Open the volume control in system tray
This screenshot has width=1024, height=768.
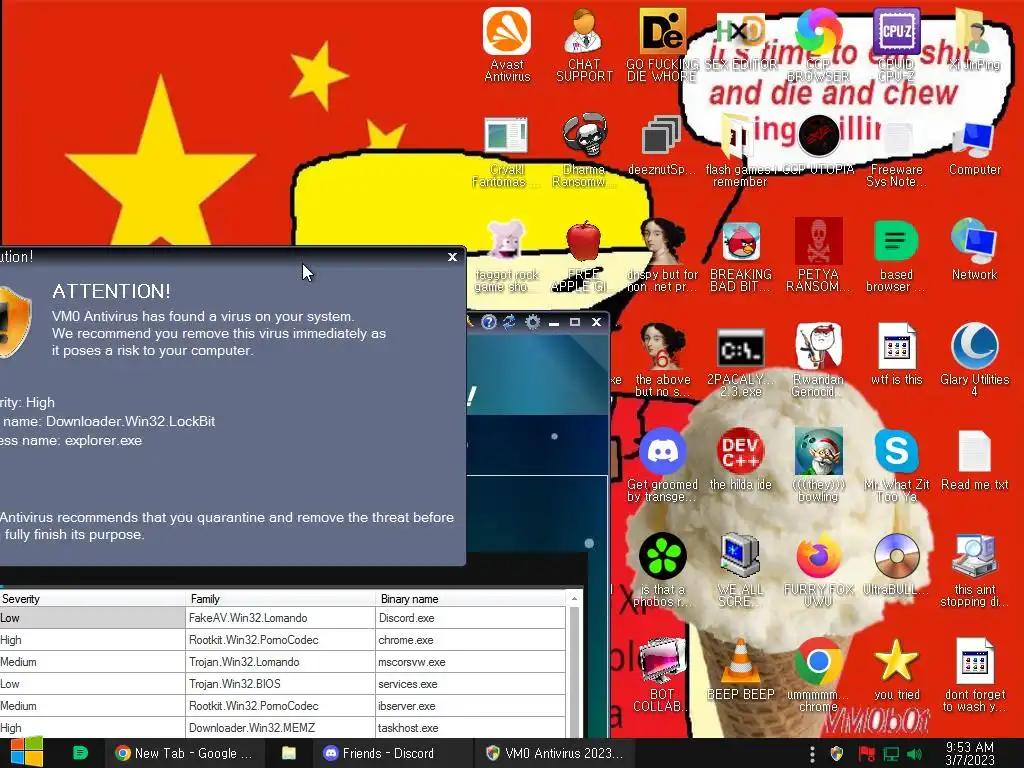[x=914, y=754]
